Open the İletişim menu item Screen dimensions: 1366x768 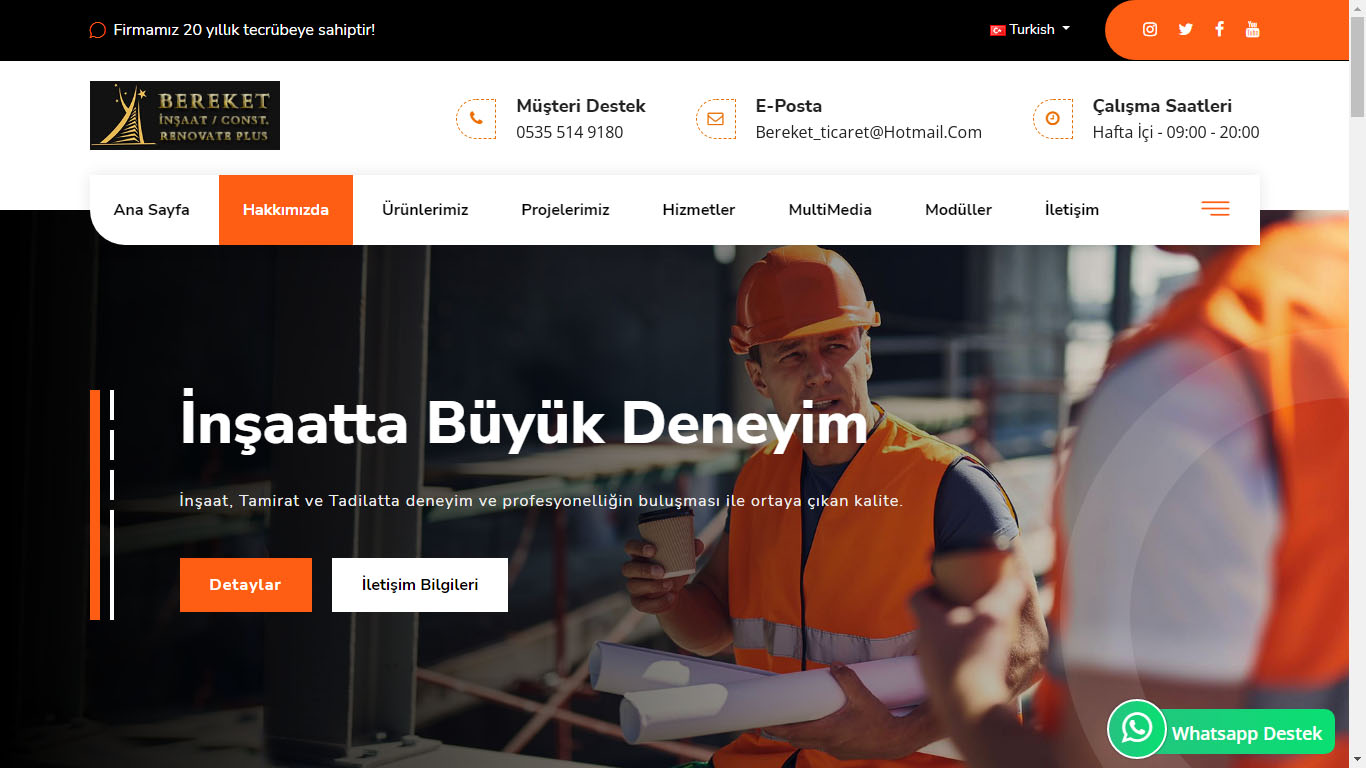tap(1072, 210)
